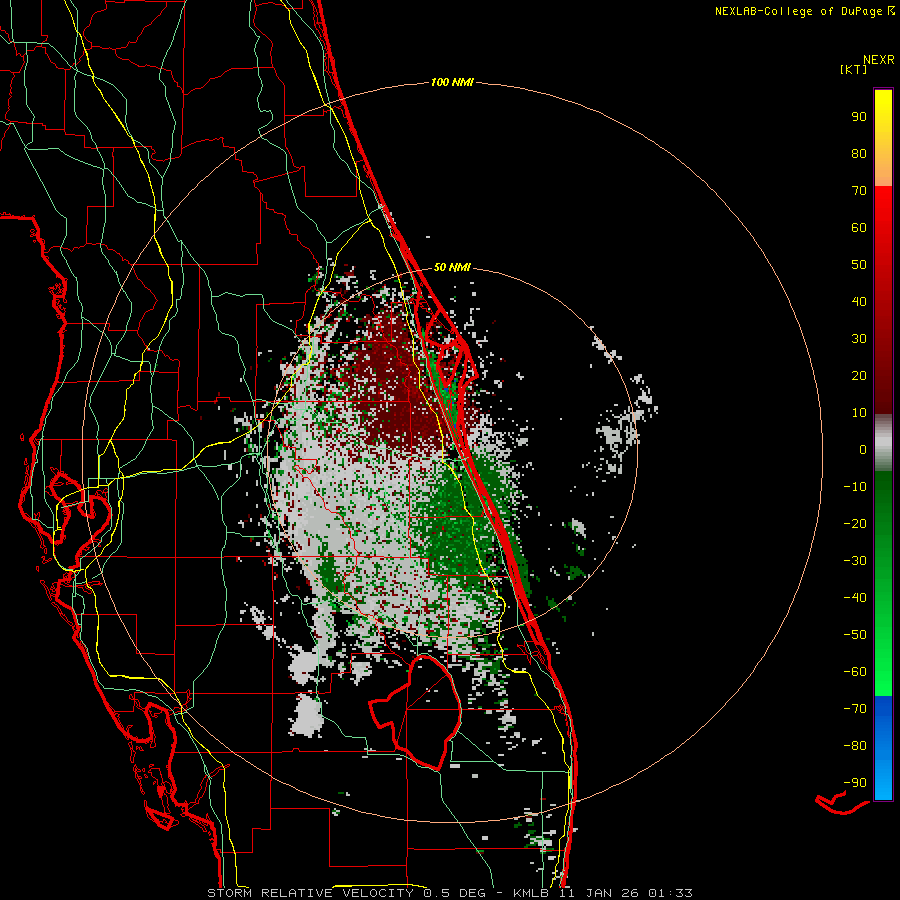Screen dimensions: 900x900
Task: Click the 60 value on velocity scale
Action: pyautogui.click(x=859, y=227)
